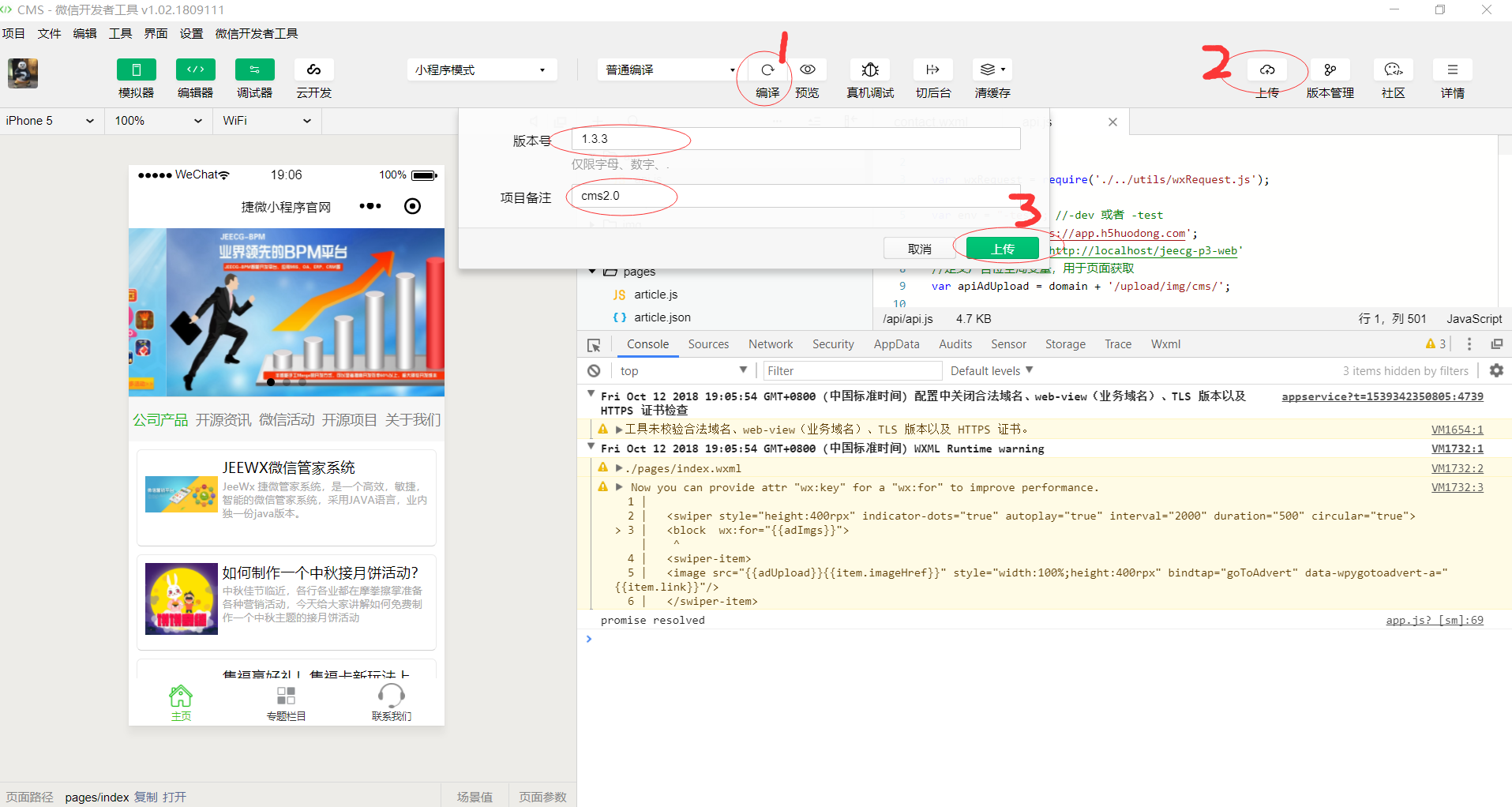Switch to the AppData tab

point(896,344)
